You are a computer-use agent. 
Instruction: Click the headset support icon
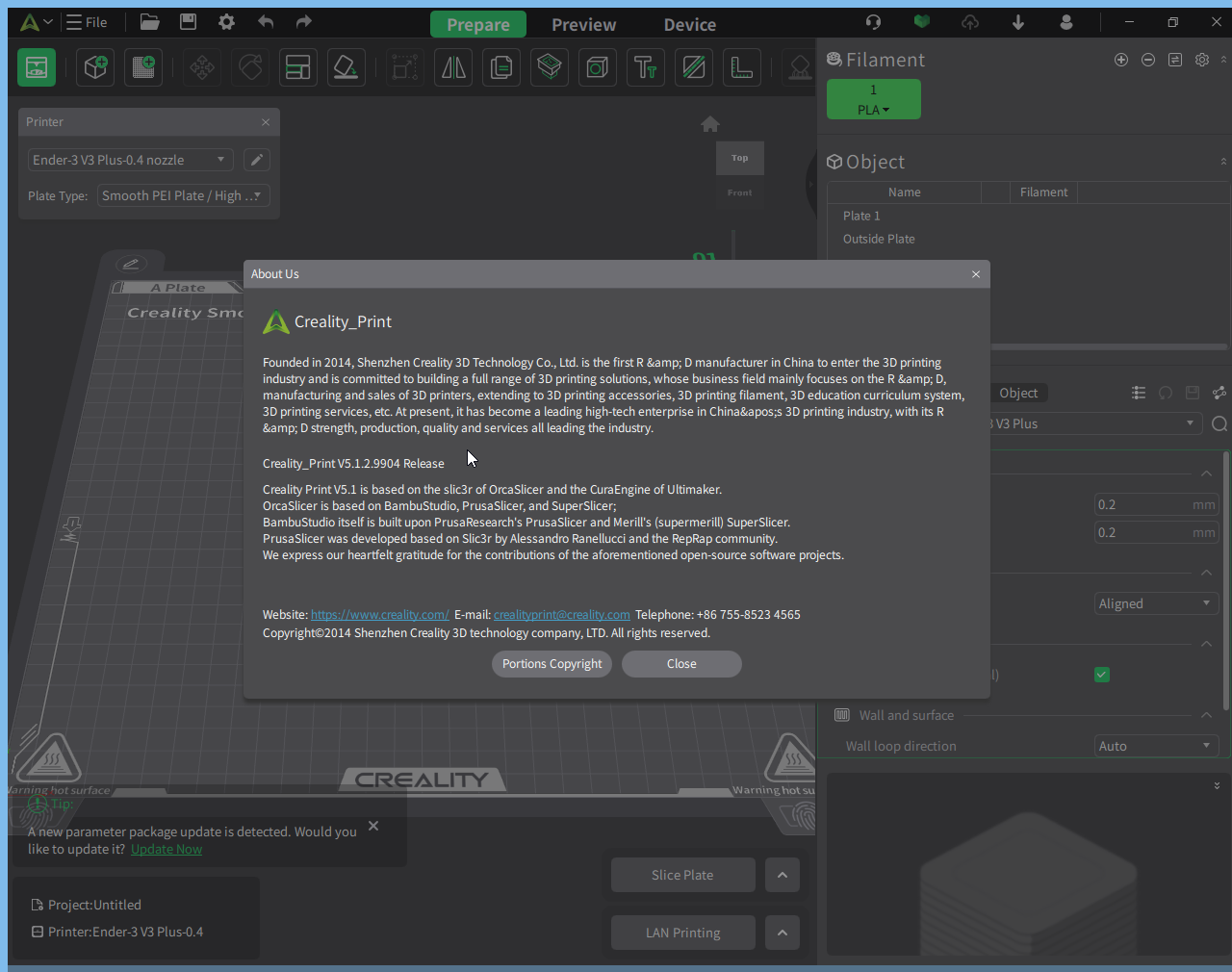coord(873,22)
